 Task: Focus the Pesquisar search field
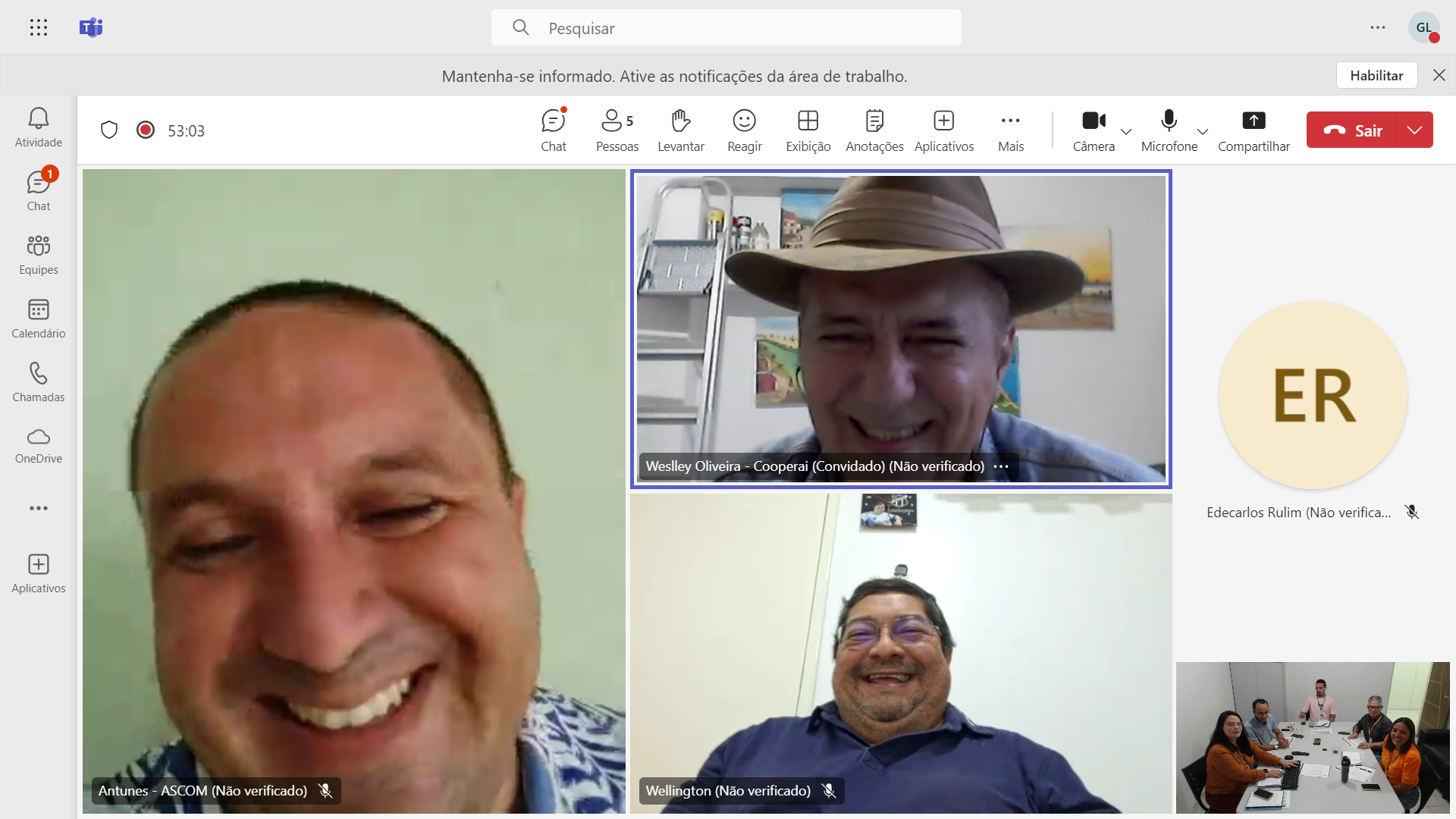(726, 28)
